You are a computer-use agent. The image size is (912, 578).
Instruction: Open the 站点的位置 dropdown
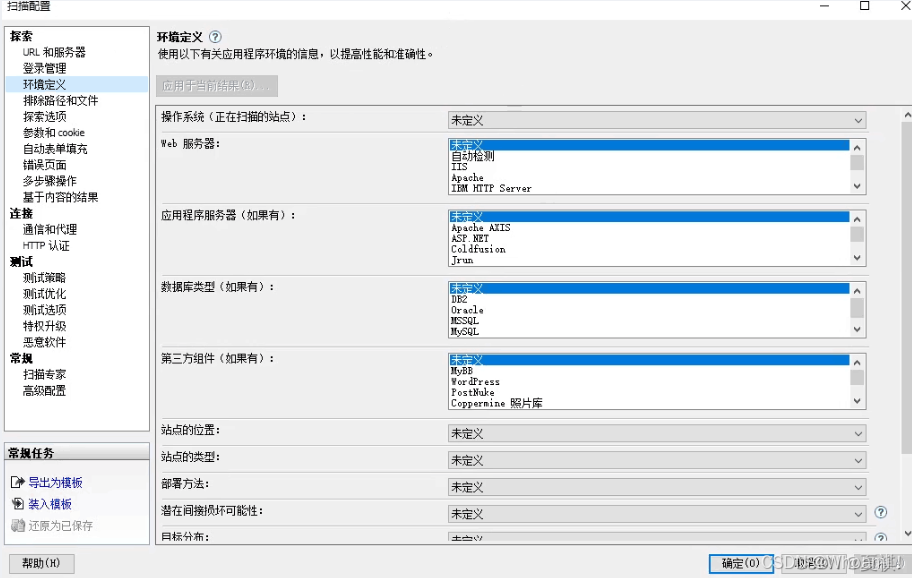click(657, 433)
